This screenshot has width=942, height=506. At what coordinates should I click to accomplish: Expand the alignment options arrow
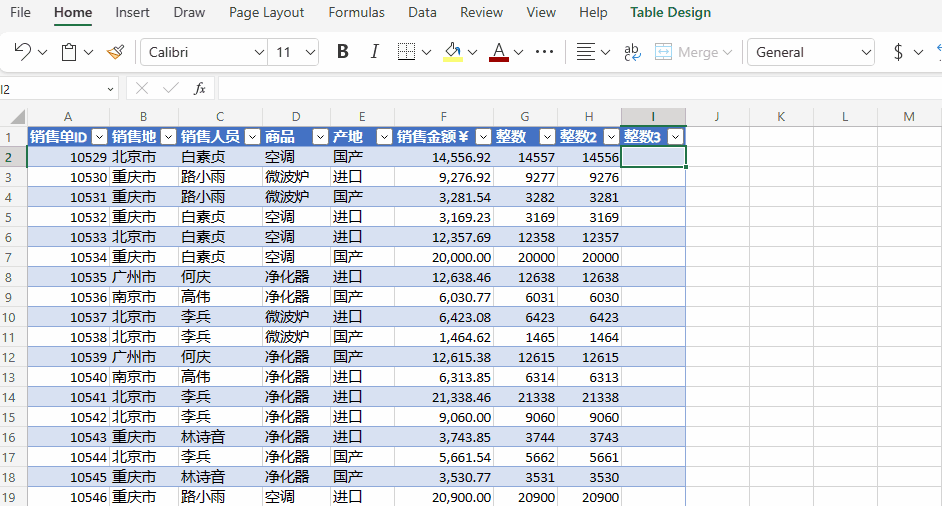606,53
